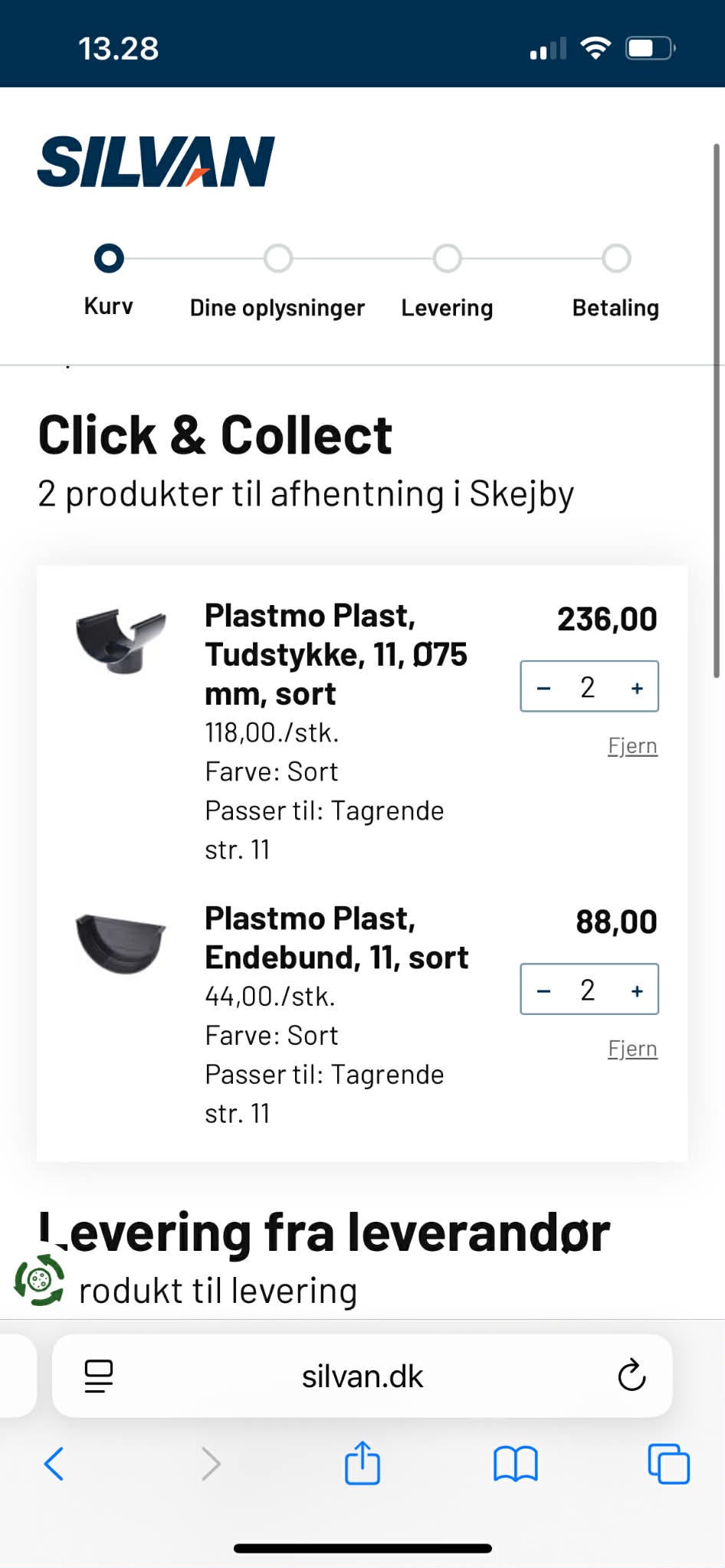The height and width of the screenshot is (1568, 725).
Task: Increase Endebund quantity with plus
Action: click(x=637, y=990)
